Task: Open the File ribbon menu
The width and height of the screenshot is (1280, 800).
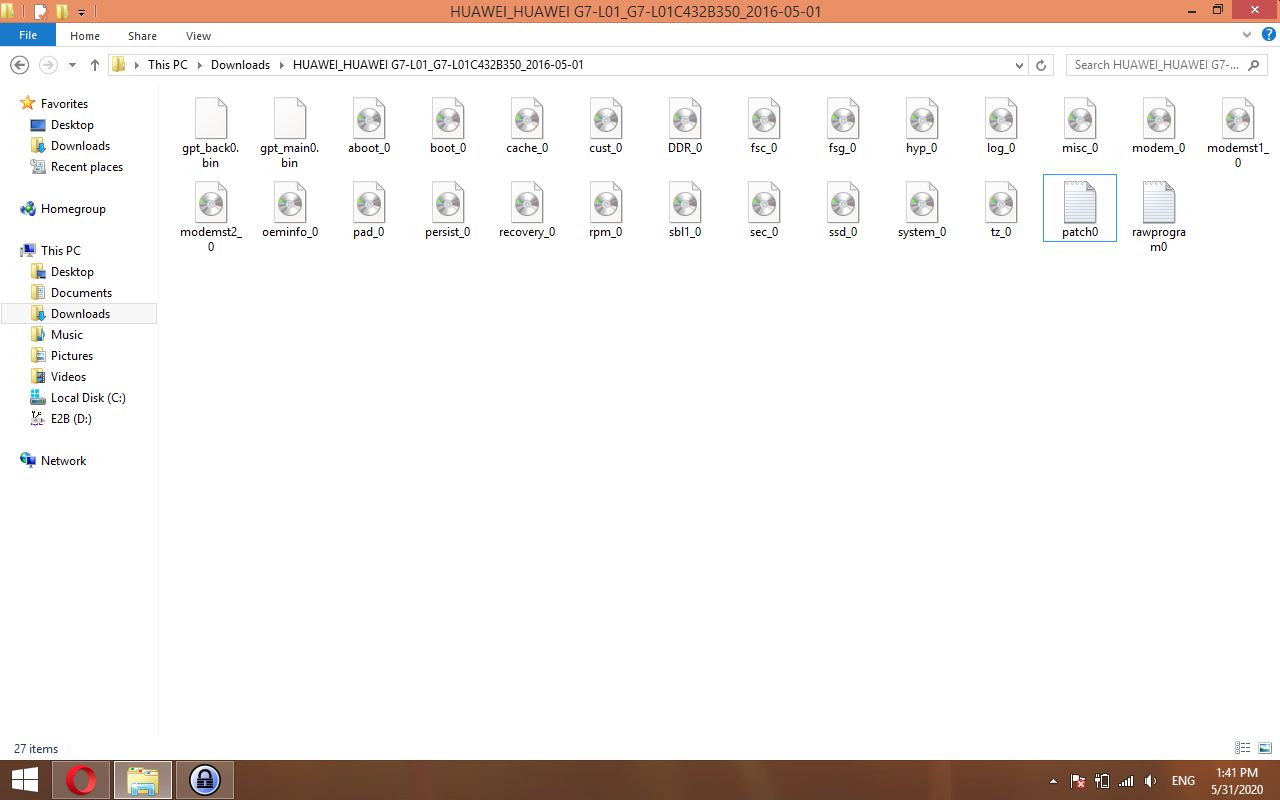Action: 28,35
